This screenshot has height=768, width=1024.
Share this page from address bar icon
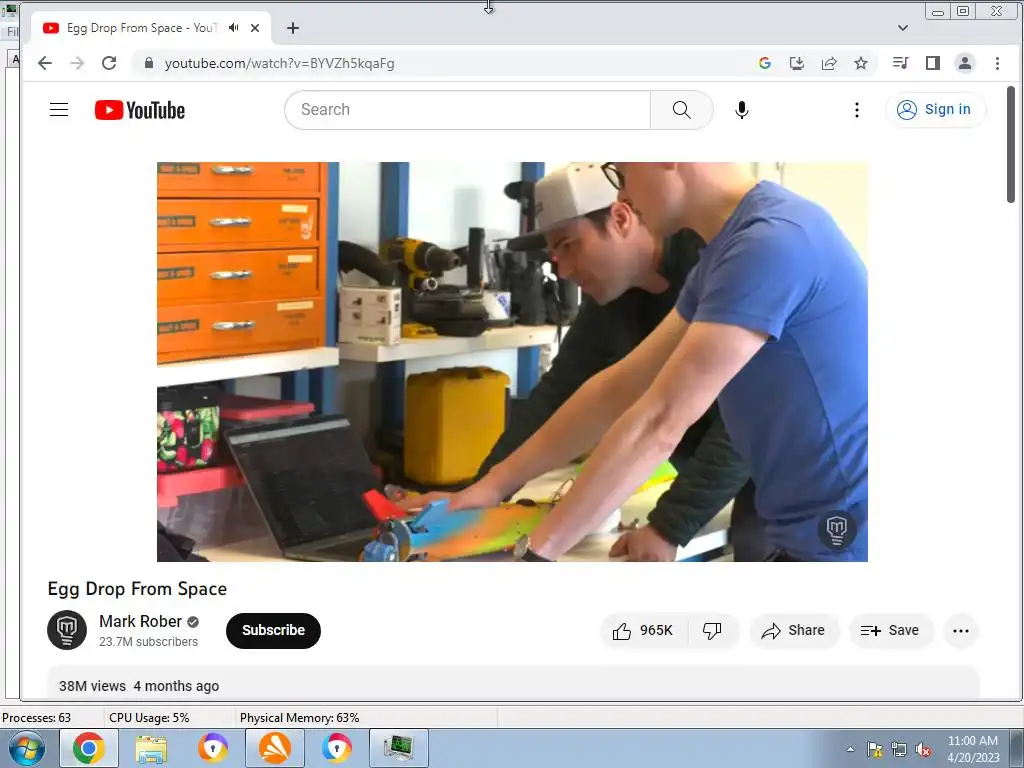pos(829,63)
